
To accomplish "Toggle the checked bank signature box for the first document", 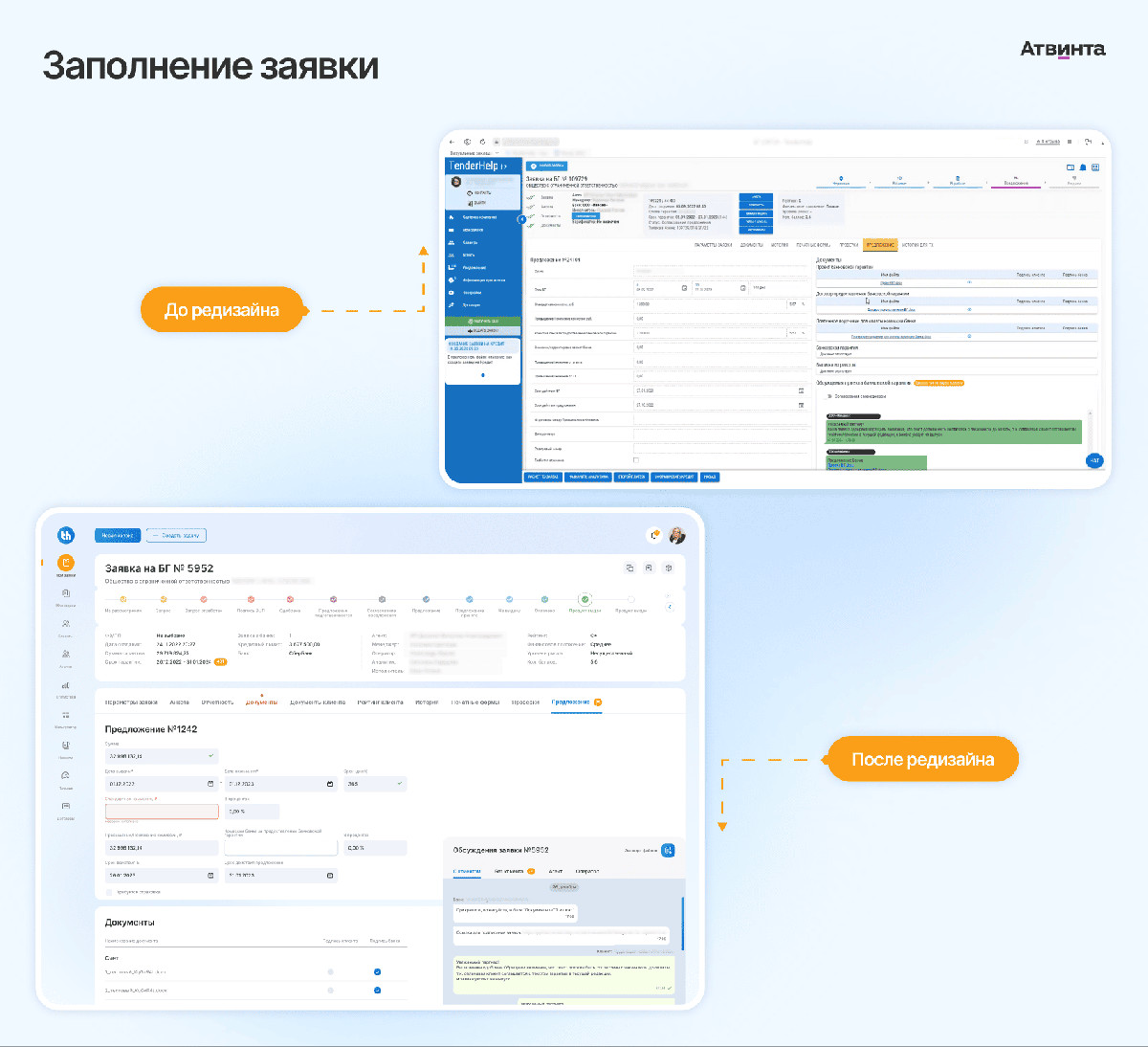I will click(377, 971).
